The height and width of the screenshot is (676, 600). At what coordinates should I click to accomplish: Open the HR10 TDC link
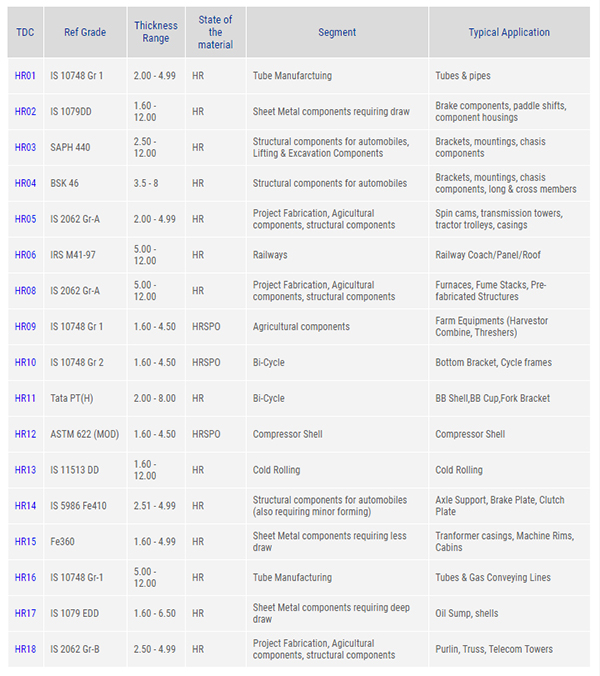(x=25, y=362)
